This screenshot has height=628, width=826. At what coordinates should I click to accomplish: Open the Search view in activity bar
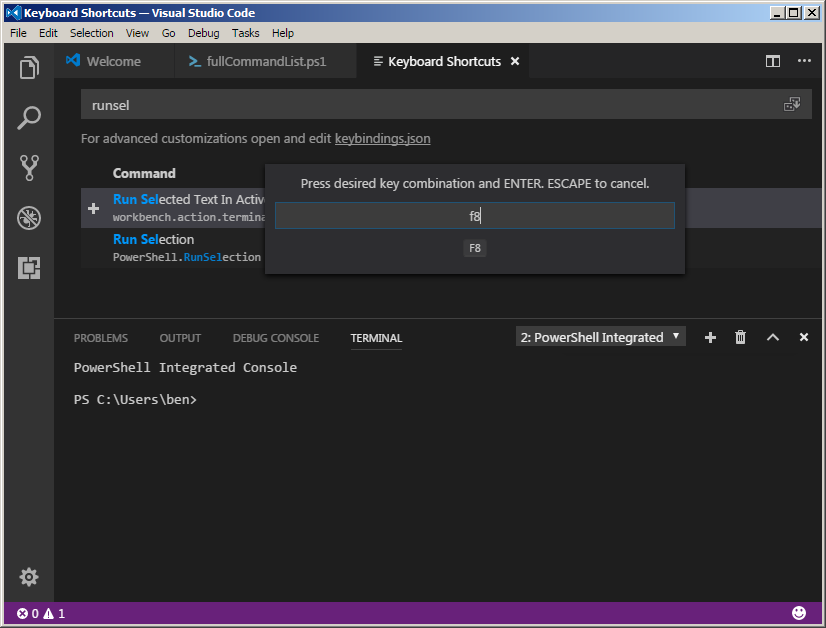tap(29, 117)
